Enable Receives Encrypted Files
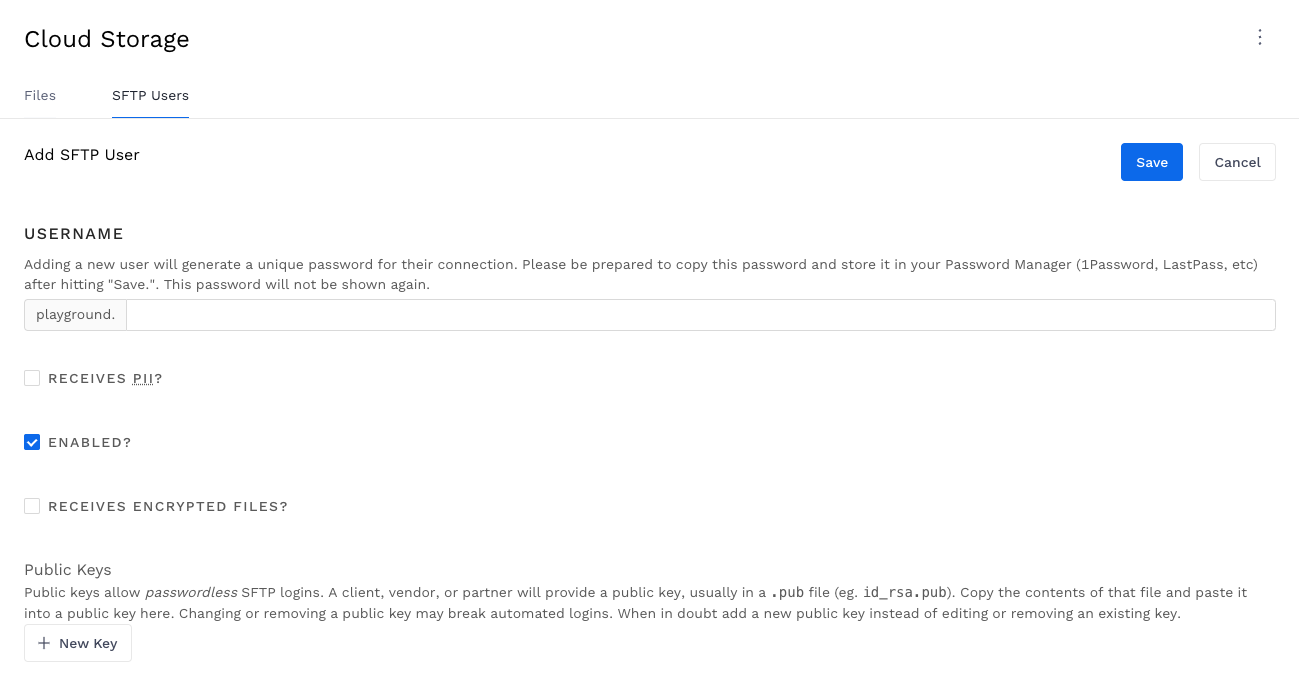The image size is (1299, 685). point(31,506)
